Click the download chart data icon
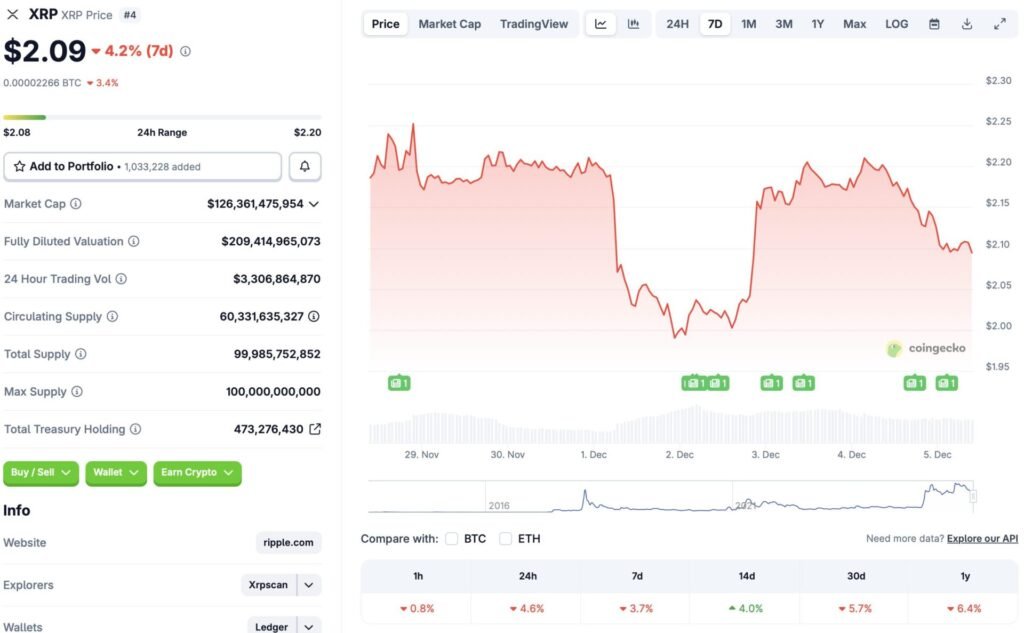This screenshot has width=1024, height=633. pos(966,23)
